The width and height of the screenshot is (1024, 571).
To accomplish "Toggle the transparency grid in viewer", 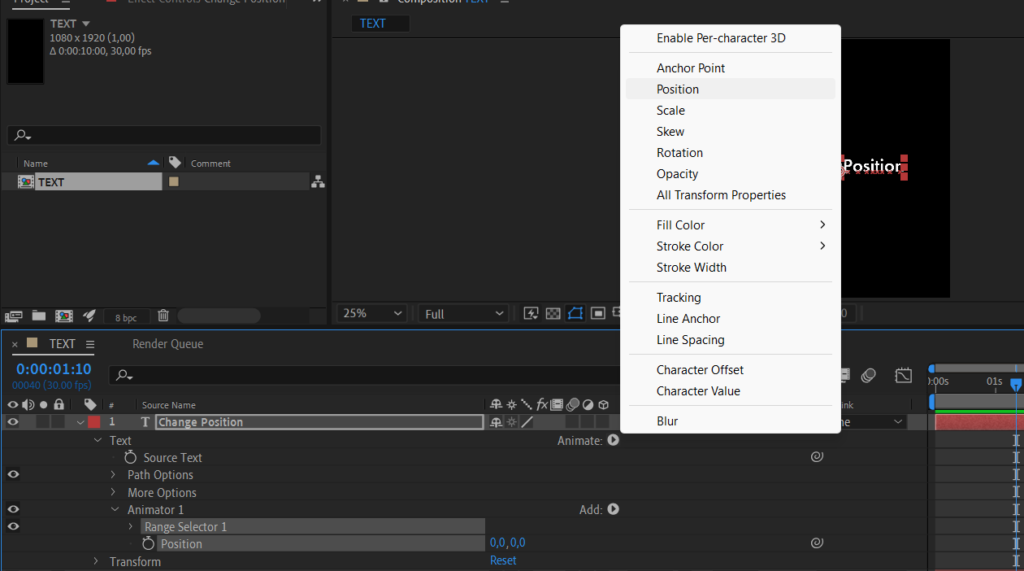I will point(553,314).
